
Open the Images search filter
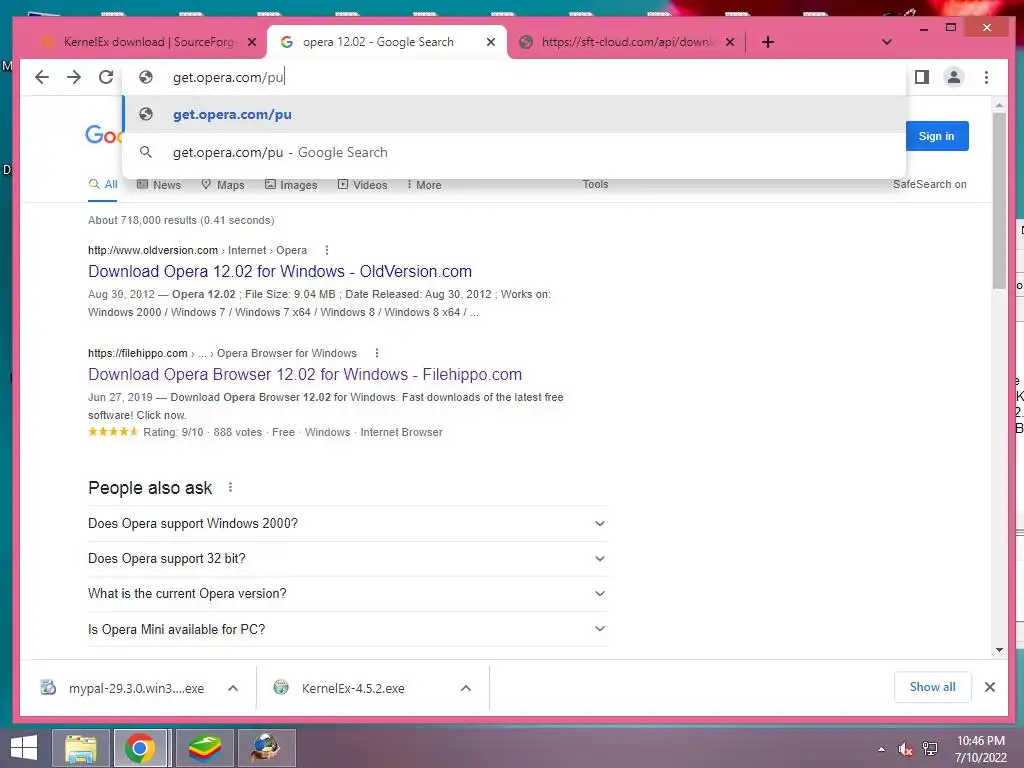coord(291,185)
